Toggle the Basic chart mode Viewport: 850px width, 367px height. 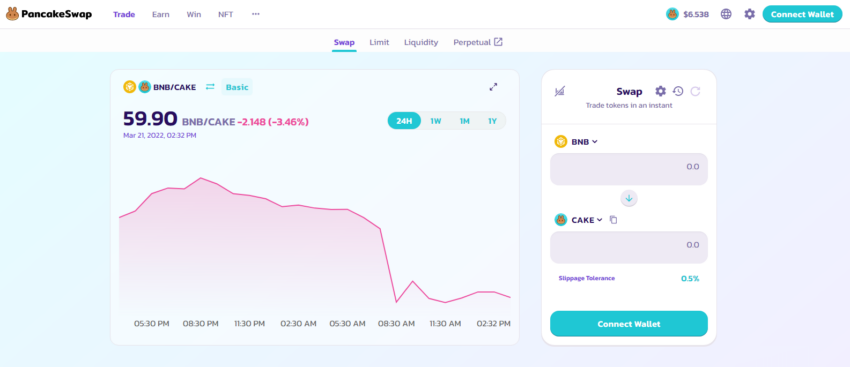[237, 87]
